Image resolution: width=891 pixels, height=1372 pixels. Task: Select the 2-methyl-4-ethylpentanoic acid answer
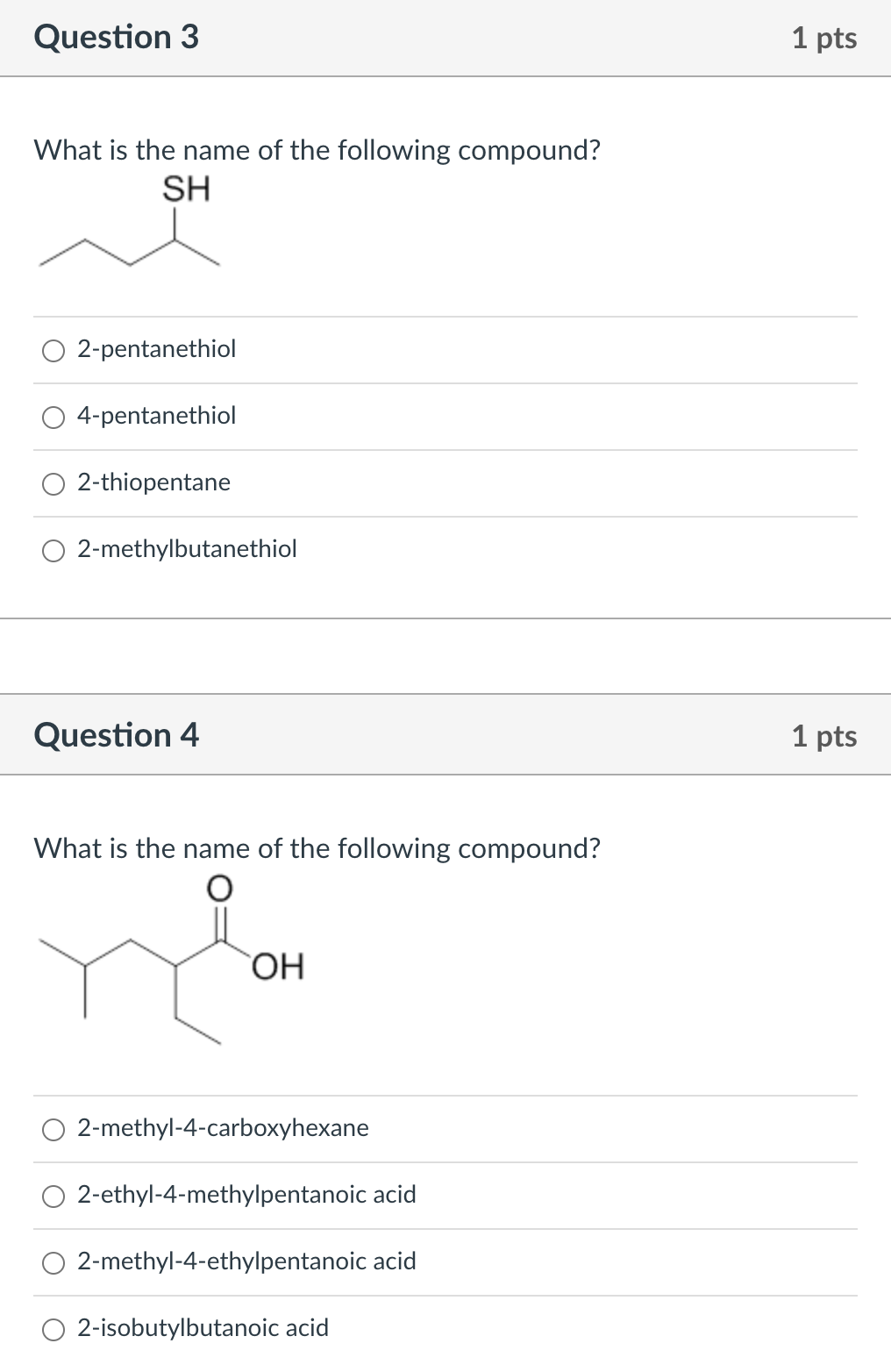(x=53, y=1262)
